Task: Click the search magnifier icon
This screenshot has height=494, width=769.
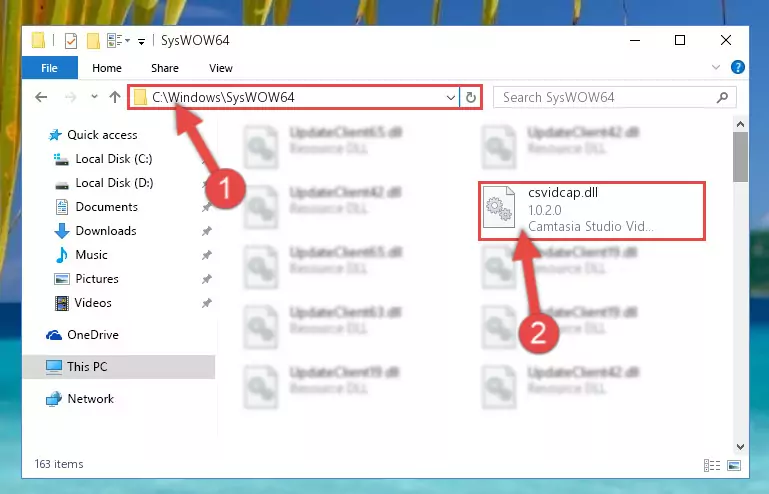Action: click(x=722, y=98)
